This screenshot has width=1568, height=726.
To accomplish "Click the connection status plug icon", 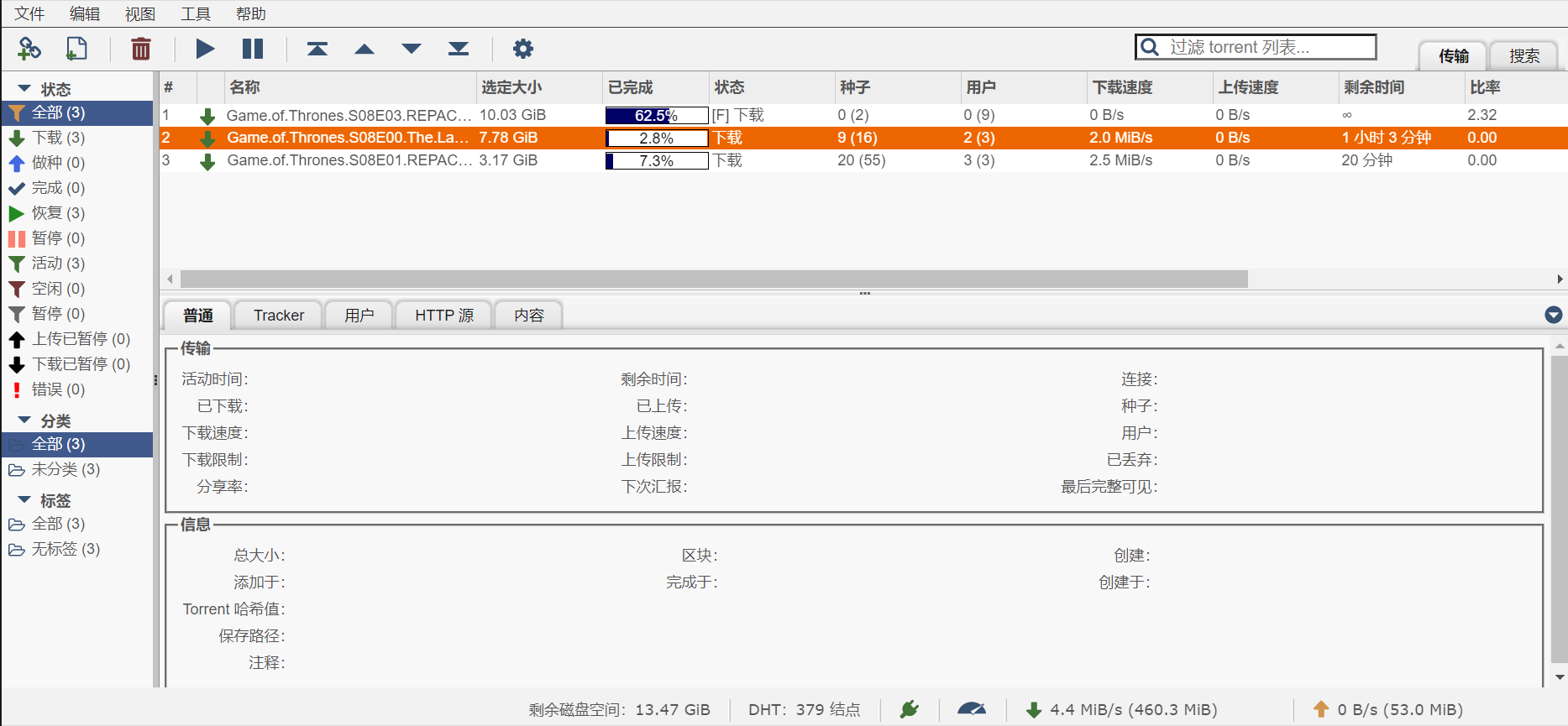I will pyautogui.click(x=910, y=709).
